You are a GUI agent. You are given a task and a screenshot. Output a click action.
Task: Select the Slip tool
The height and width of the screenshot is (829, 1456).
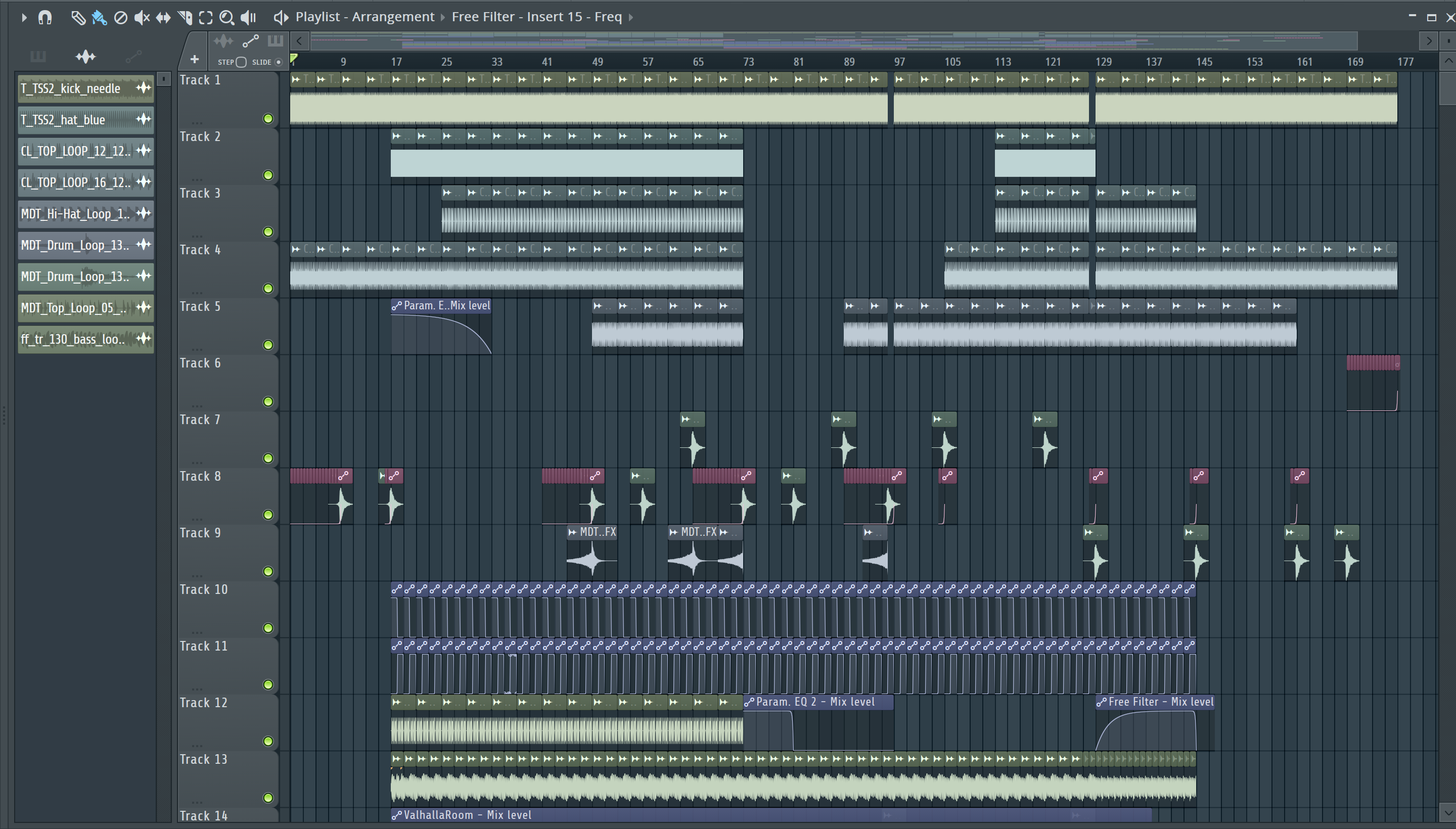163,18
